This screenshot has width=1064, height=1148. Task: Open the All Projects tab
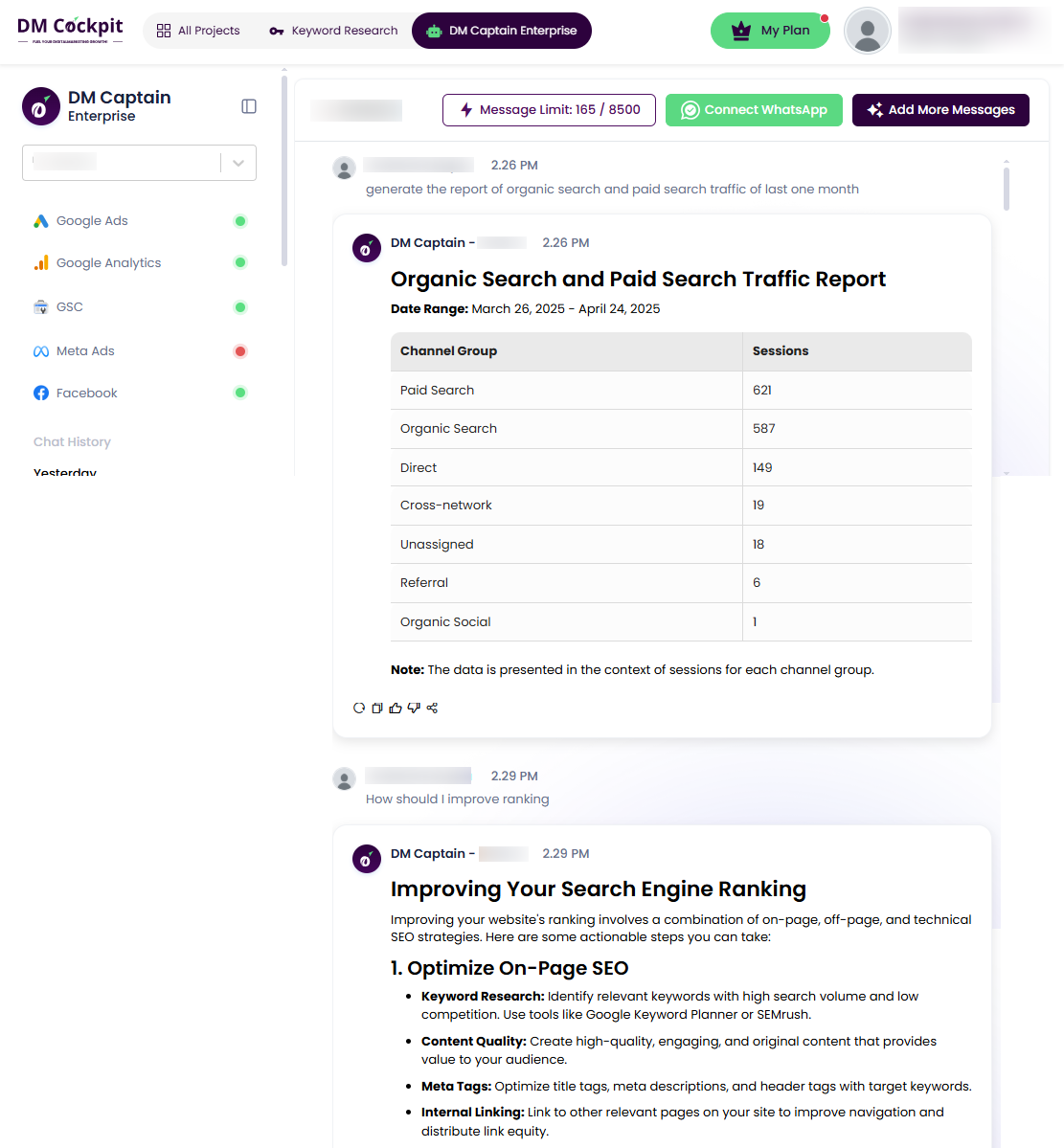click(198, 31)
